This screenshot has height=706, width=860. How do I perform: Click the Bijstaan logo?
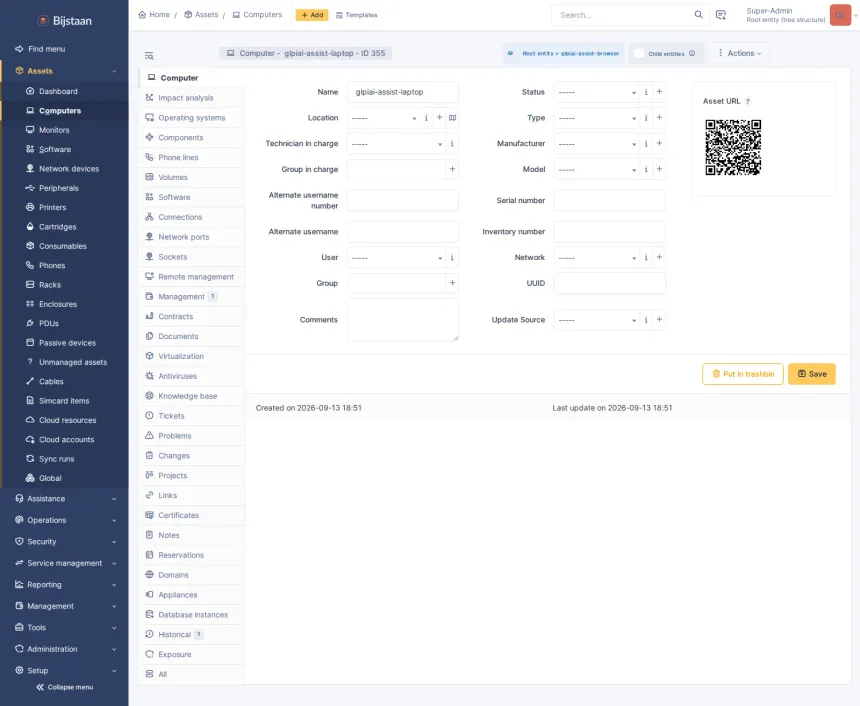pos(64,21)
